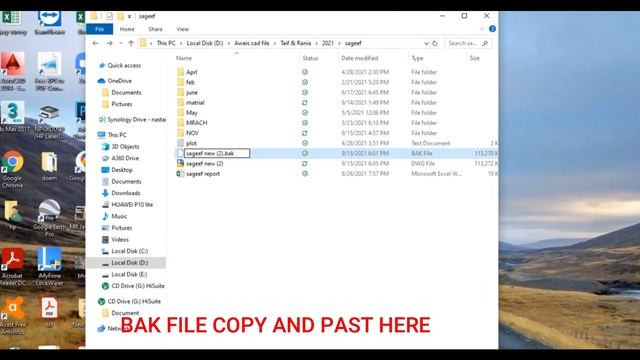Open iMyFone LockWiper desktop shortcut
Viewport: 640px width, 360px height.
click(49, 266)
